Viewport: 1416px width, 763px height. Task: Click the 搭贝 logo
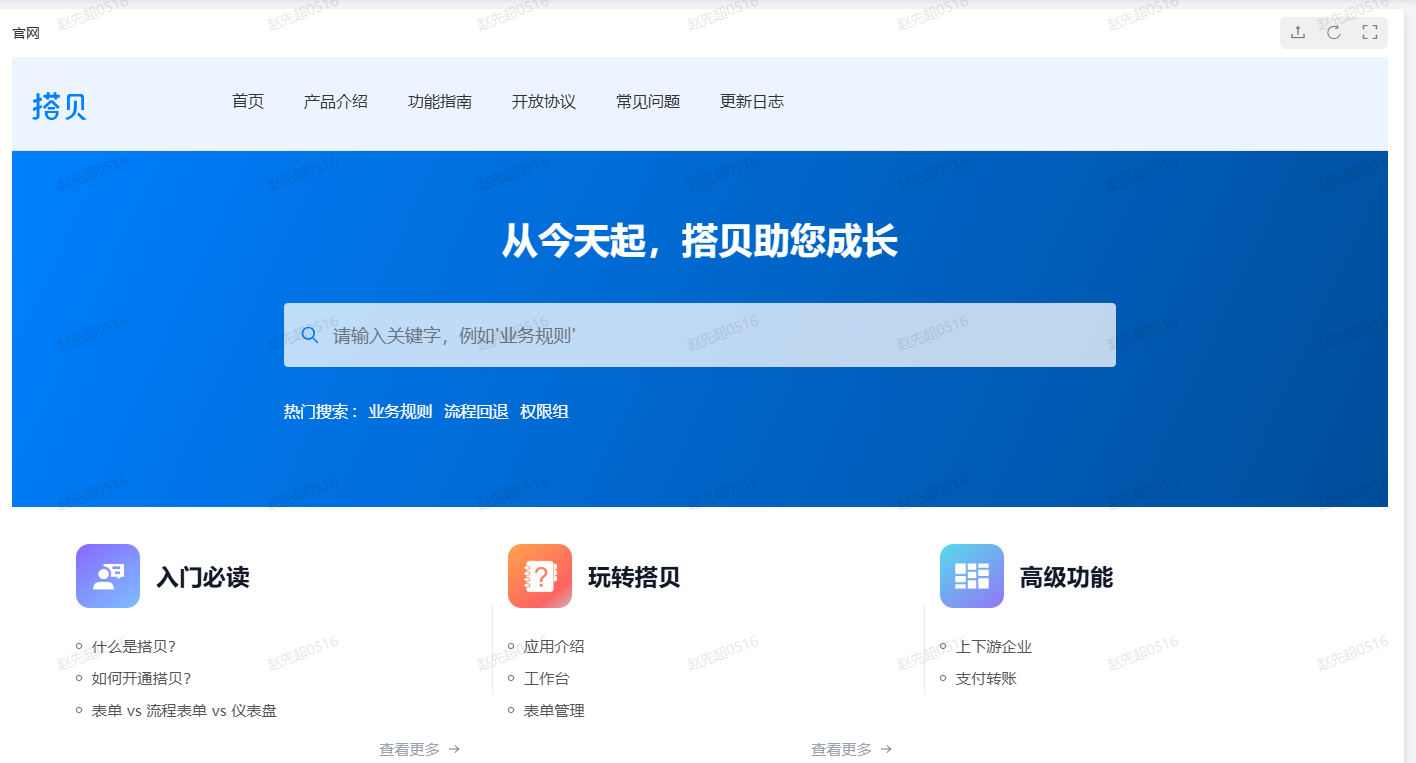58,104
